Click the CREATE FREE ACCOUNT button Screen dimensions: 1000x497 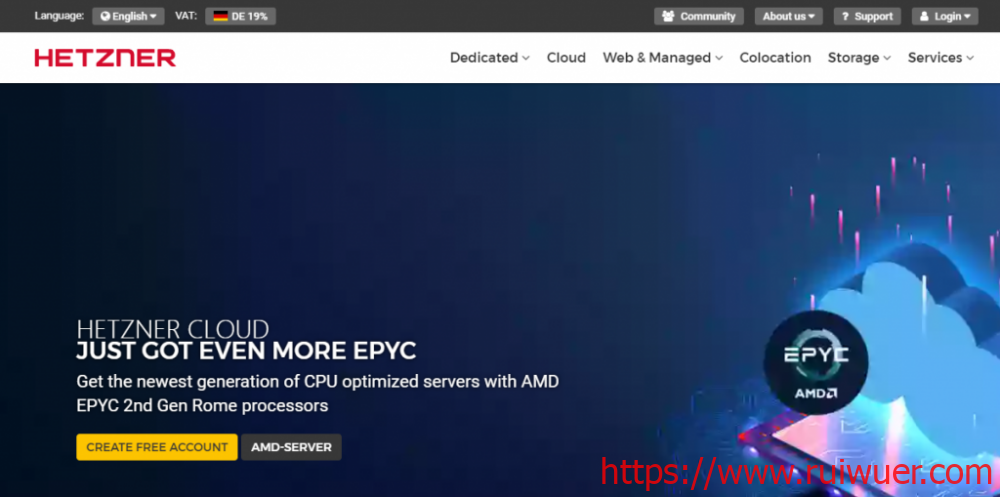[x=157, y=447]
